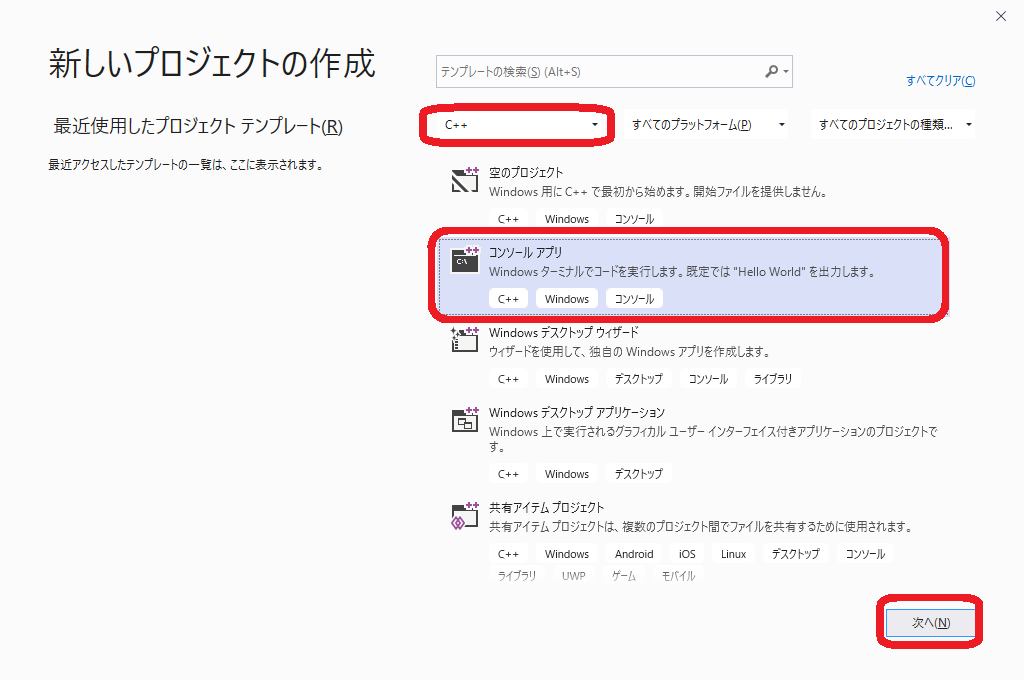This screenshot has height=680, width=1024.
Task: Focus the template search input field
Action: [x=598, y=72]
